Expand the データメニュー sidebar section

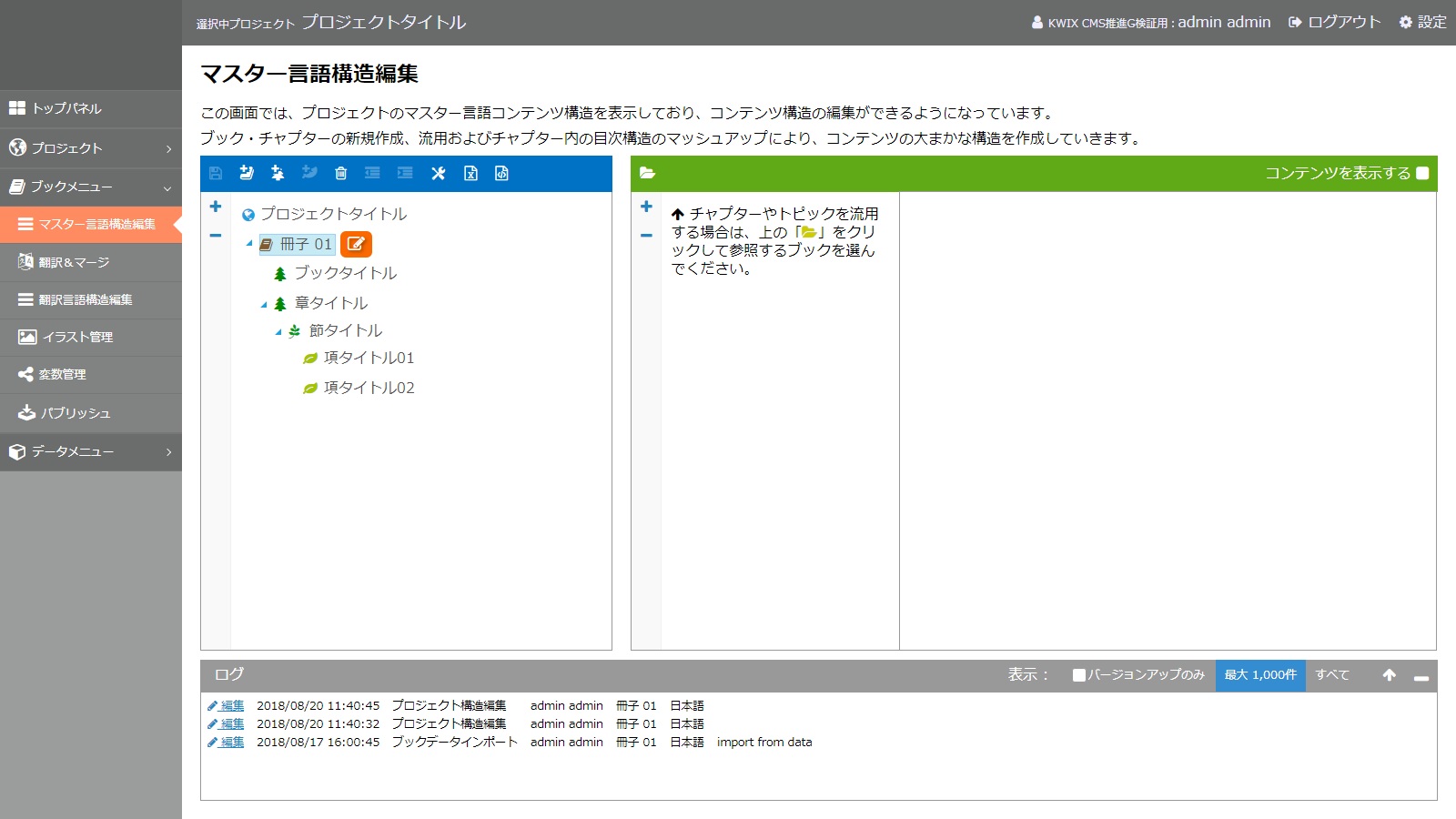tap(91, 451)
